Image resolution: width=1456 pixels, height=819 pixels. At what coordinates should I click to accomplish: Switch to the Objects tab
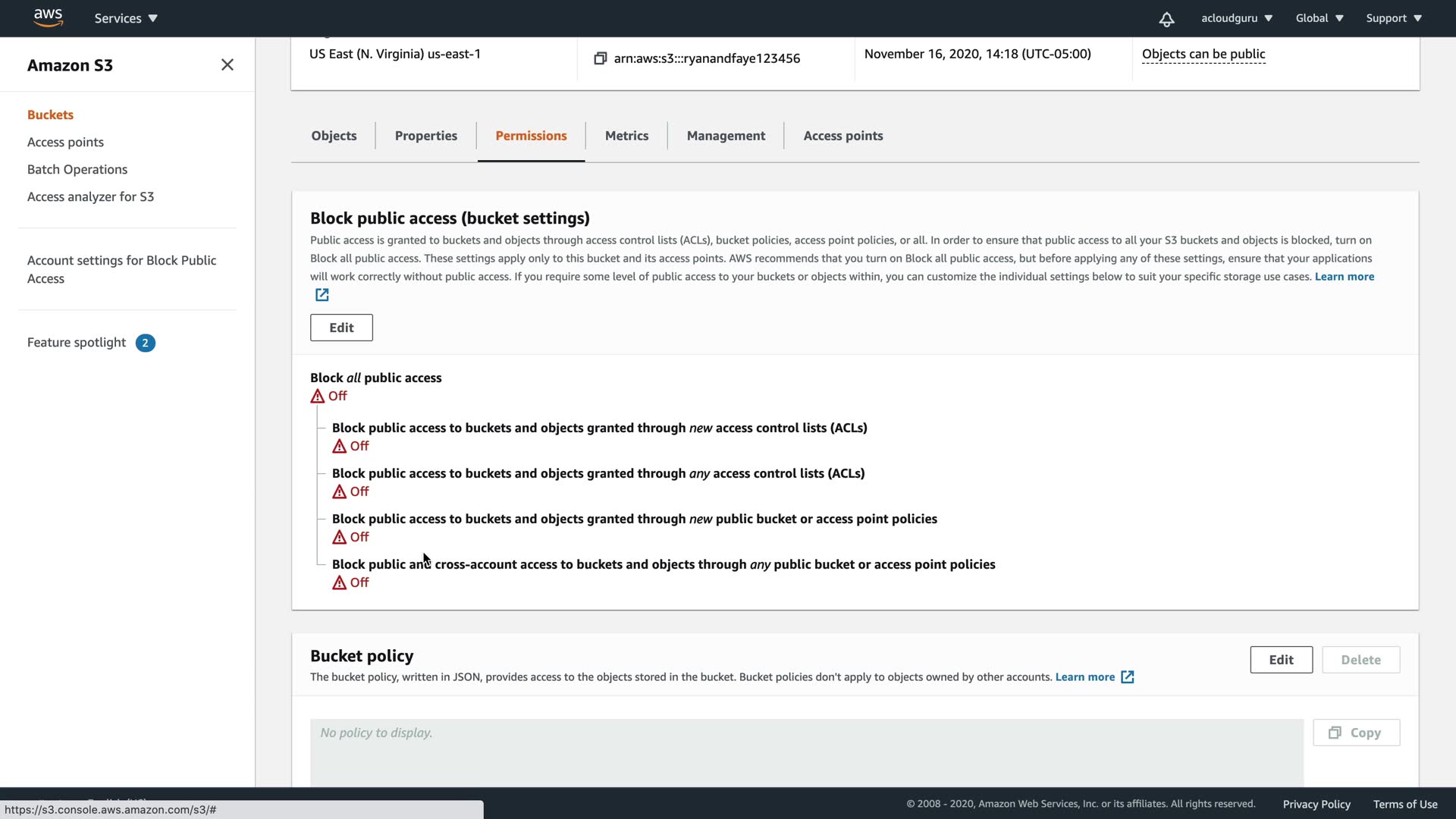tap(334, 136)
